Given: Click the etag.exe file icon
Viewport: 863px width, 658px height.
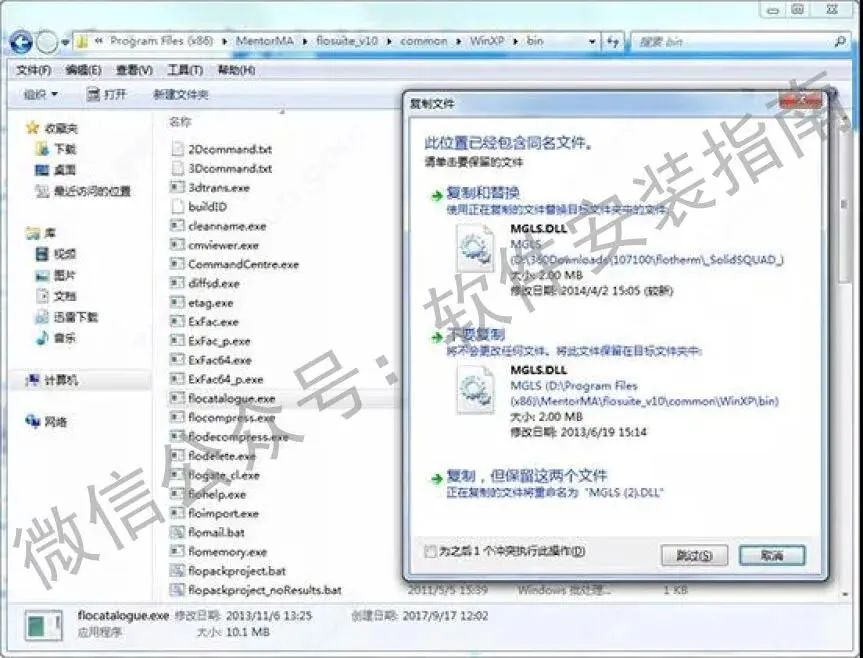Looking at the screenshot, I should click(x=177, y=303).
